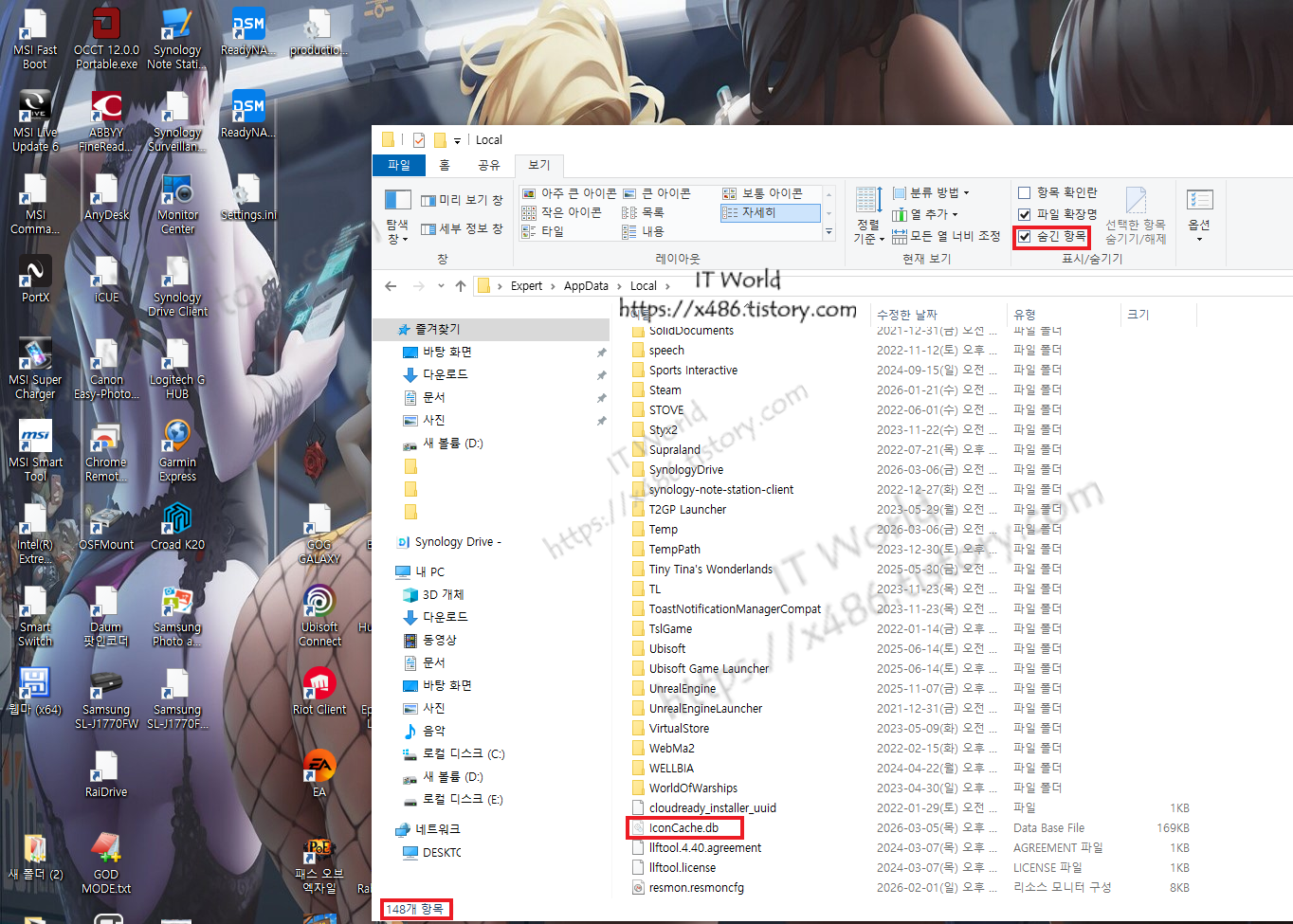
Task: Click Expert in the address breadcrumb
Action: 526,286
